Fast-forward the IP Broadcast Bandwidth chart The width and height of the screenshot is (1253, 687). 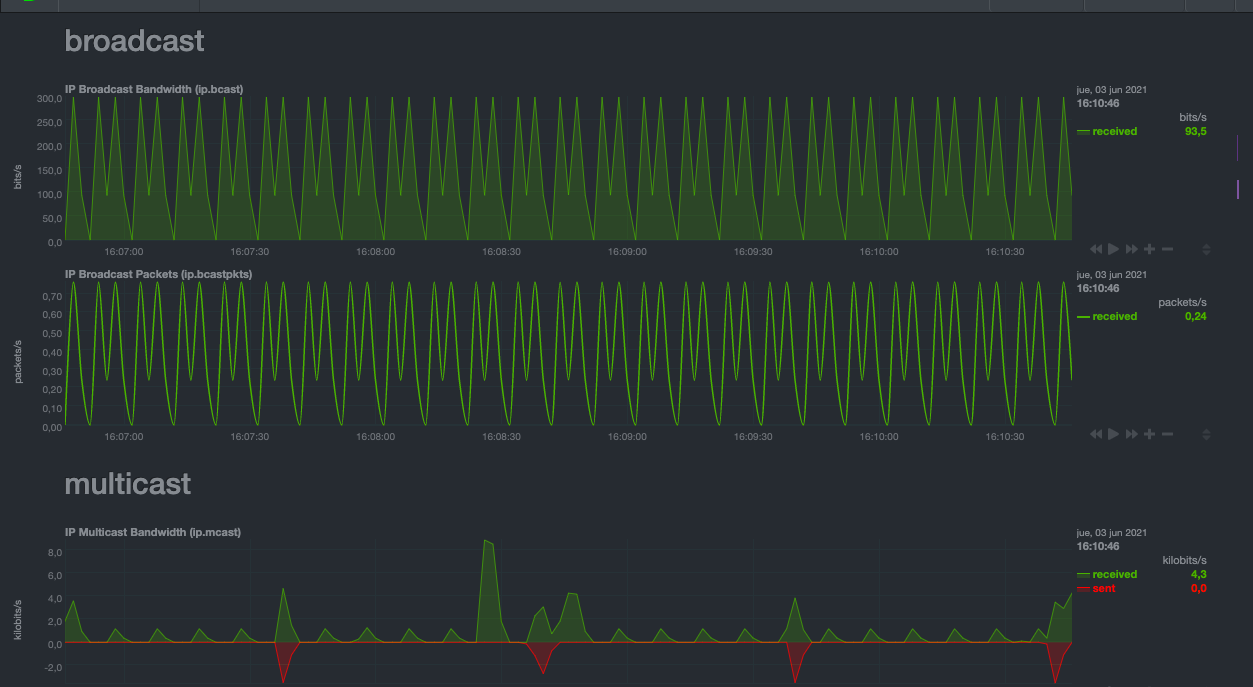(x=1132, y=249)
